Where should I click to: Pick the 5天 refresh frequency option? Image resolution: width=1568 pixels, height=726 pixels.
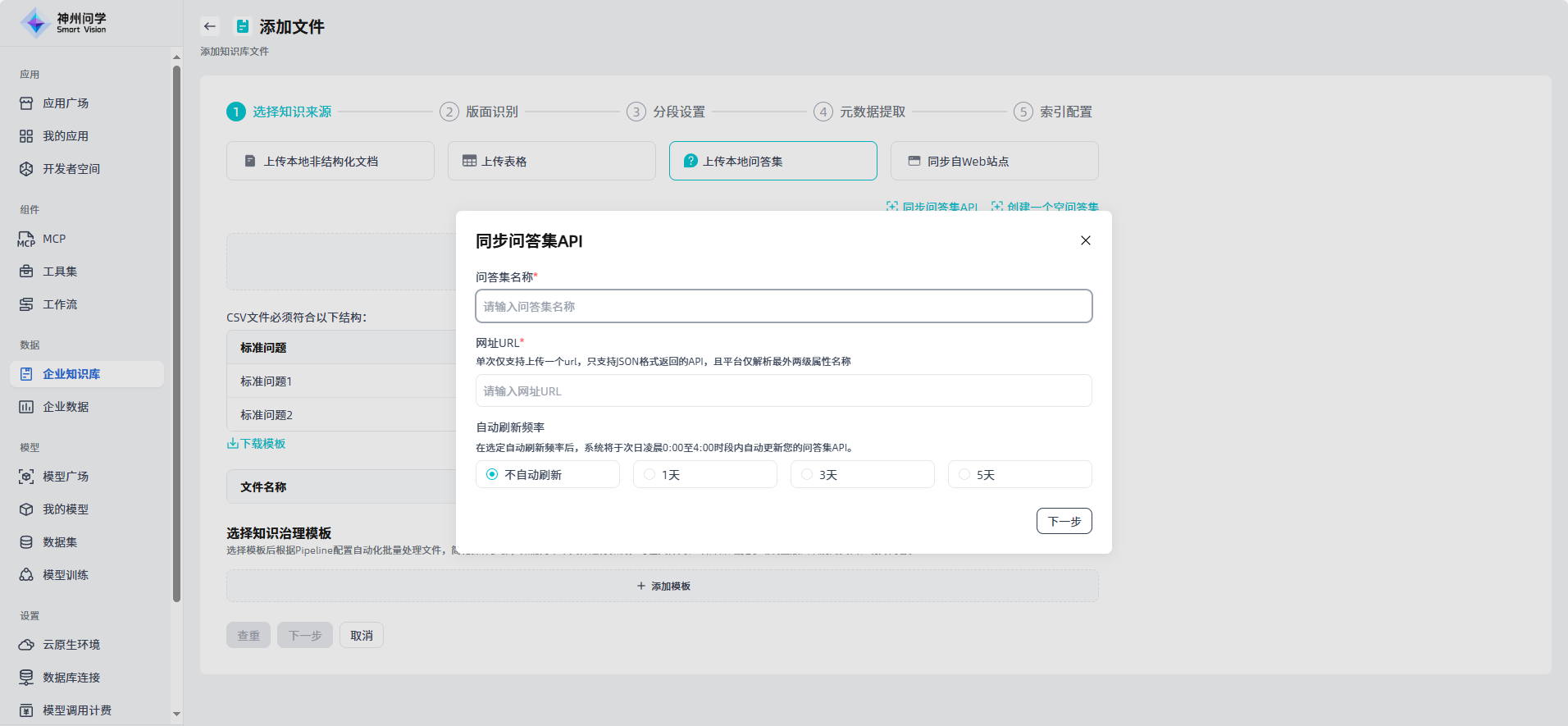[964, 474]
